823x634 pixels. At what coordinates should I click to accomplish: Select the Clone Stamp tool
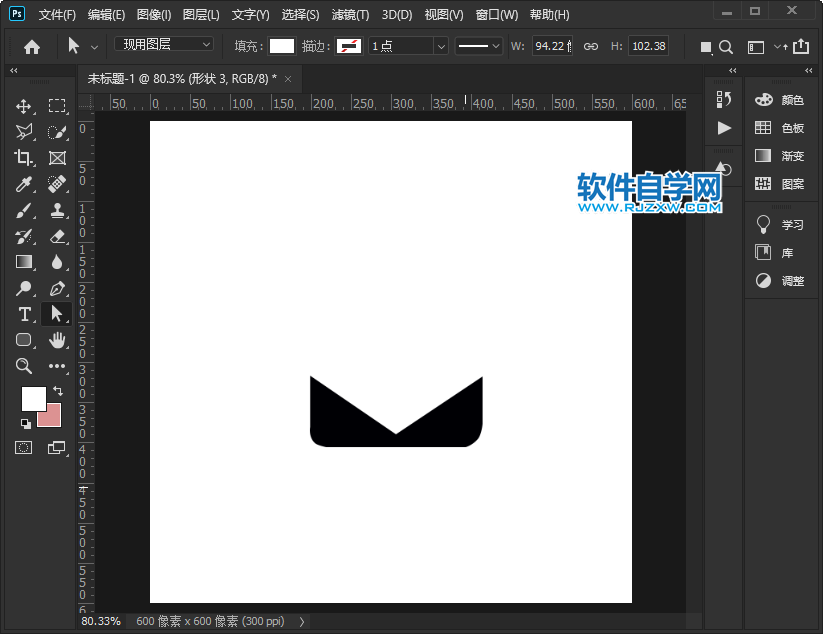click(x=57, y=210)
